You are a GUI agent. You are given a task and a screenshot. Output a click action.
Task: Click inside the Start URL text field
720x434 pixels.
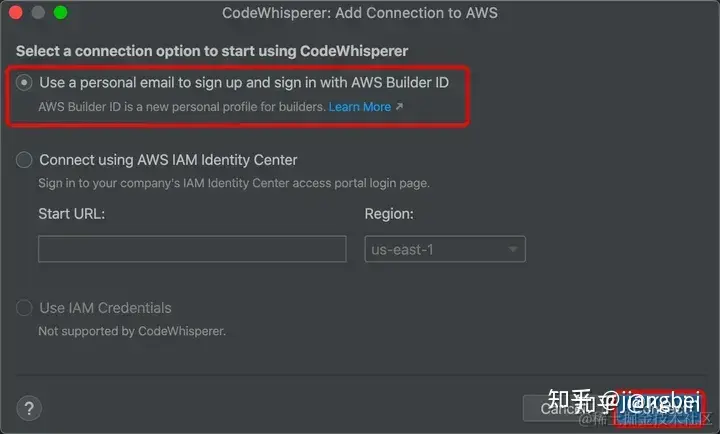(x=192, y=249)
